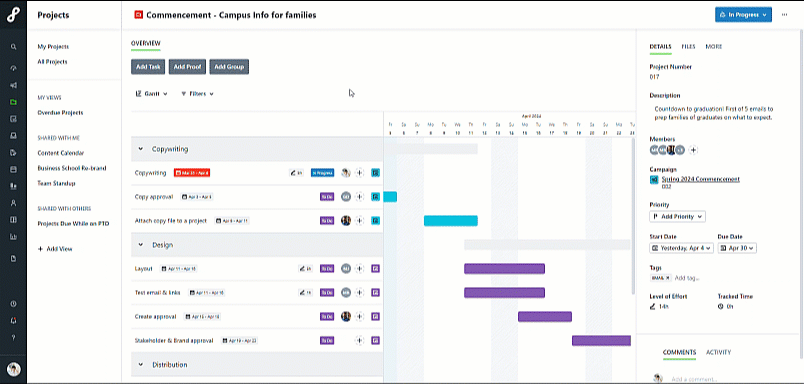Click the Add a comment field
804x384 pixels.
click(x=693, y=379)
